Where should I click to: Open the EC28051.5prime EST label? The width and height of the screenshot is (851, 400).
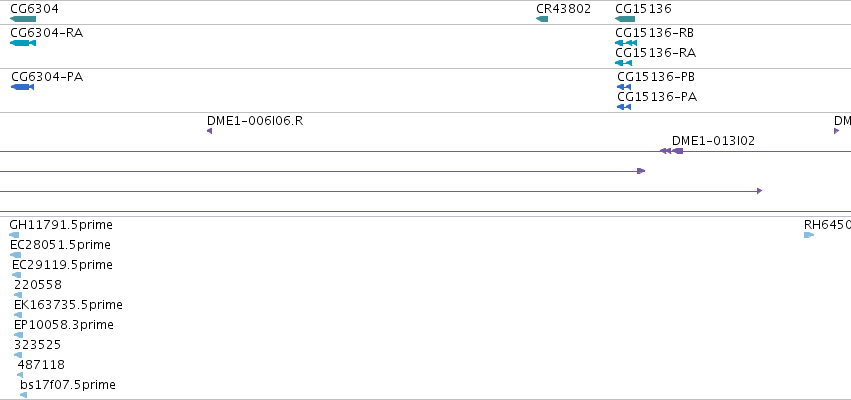pos(60,245)
